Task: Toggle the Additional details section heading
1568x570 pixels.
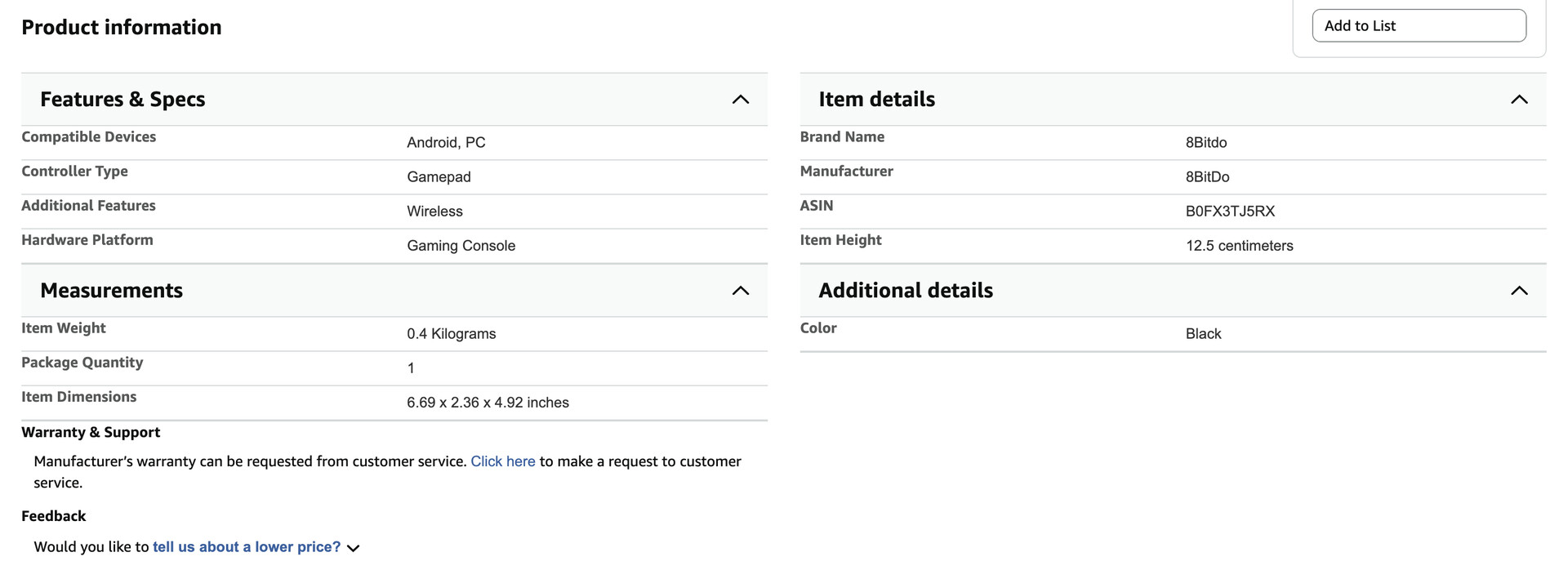Action: [x=905, y=291]
